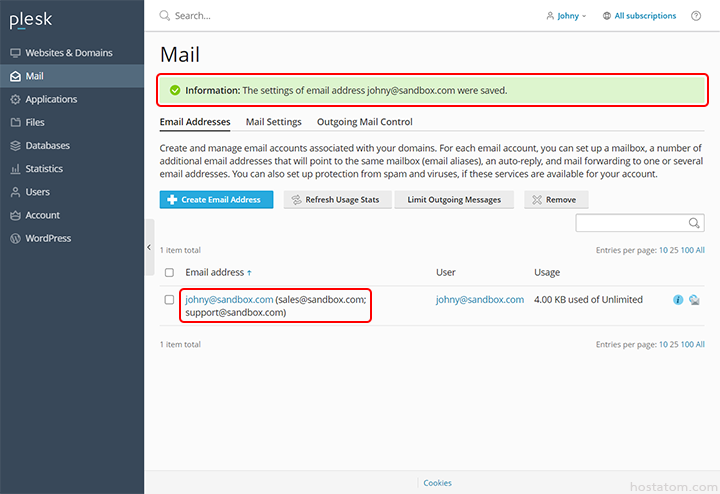Image resolution: width=720 pixels, height=494 pixels.
Task: Select the johny@sandbox.com row checkbox
Action: pyautogui.click(x=169, y=300)
